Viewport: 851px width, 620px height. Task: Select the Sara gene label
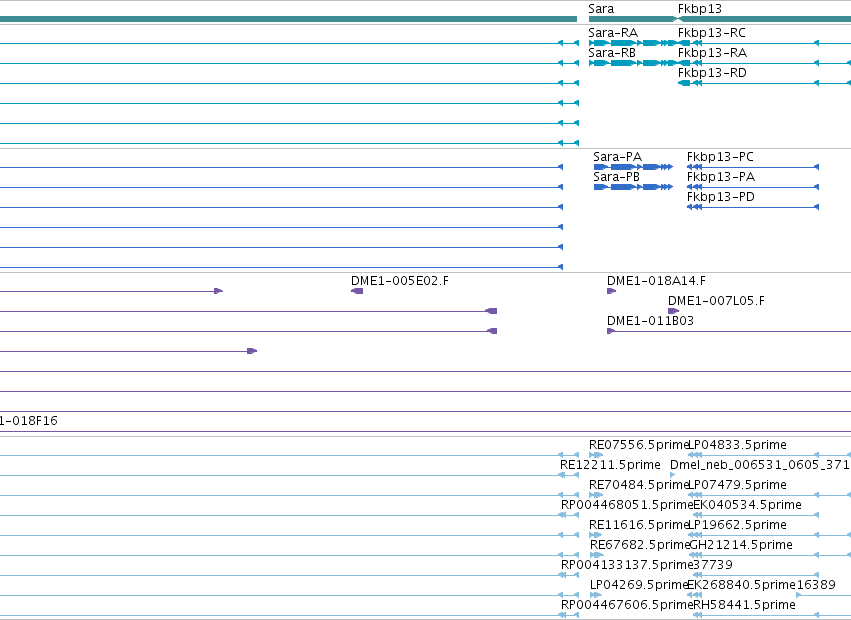coord(601,9)
